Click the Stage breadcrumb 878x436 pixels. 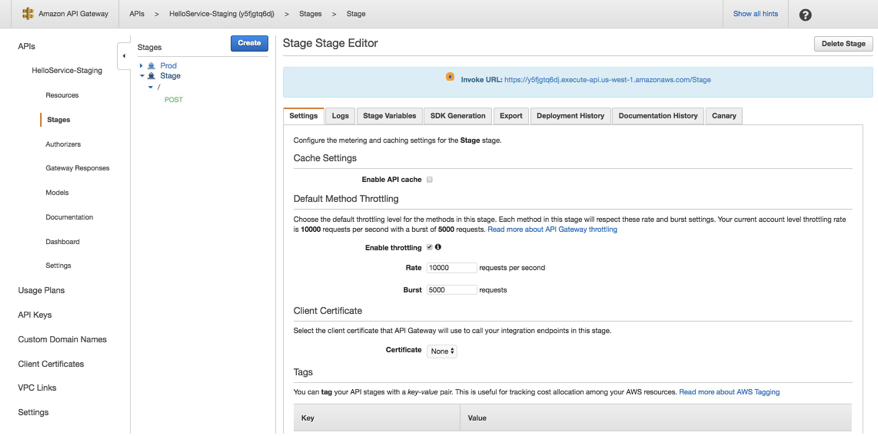356,14
